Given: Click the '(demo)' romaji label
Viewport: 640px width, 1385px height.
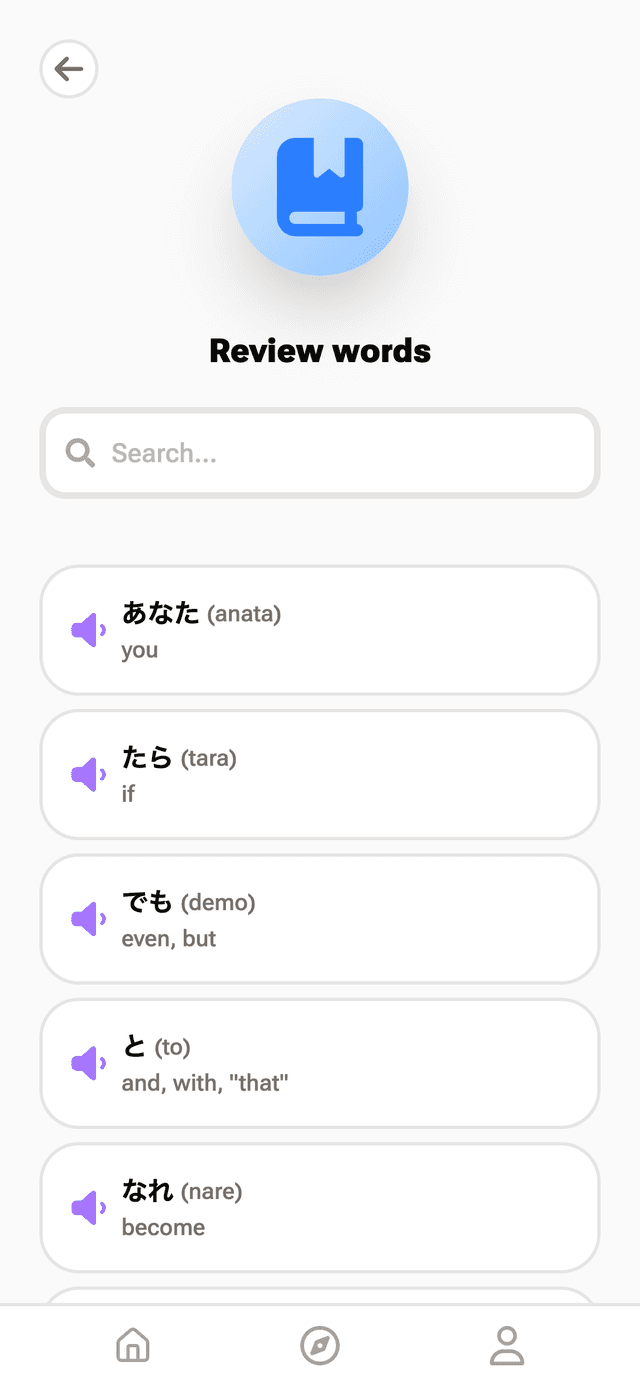Looking at the screenshot, I should coord(218,903).
